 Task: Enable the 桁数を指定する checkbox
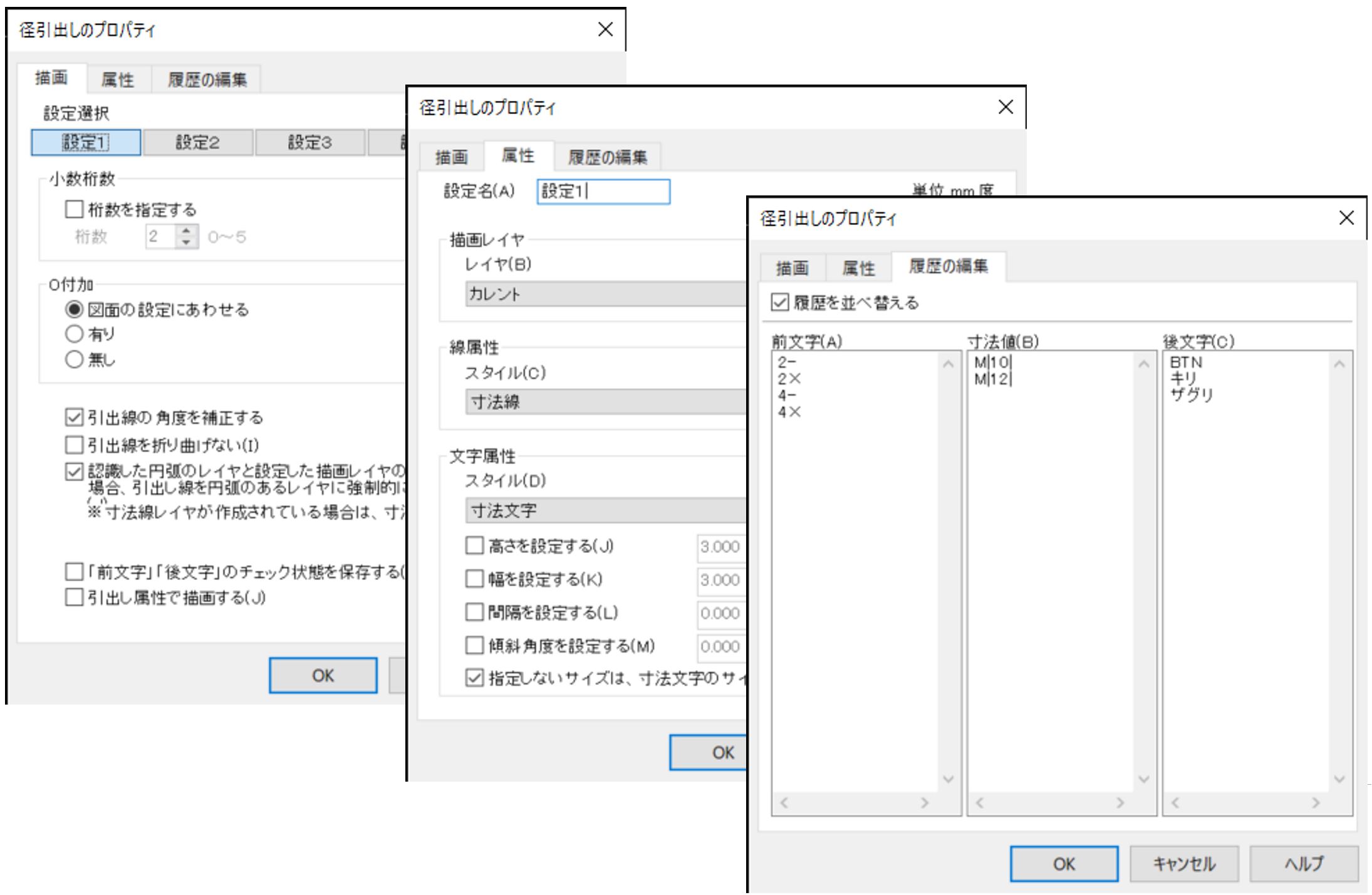[74, 209]
